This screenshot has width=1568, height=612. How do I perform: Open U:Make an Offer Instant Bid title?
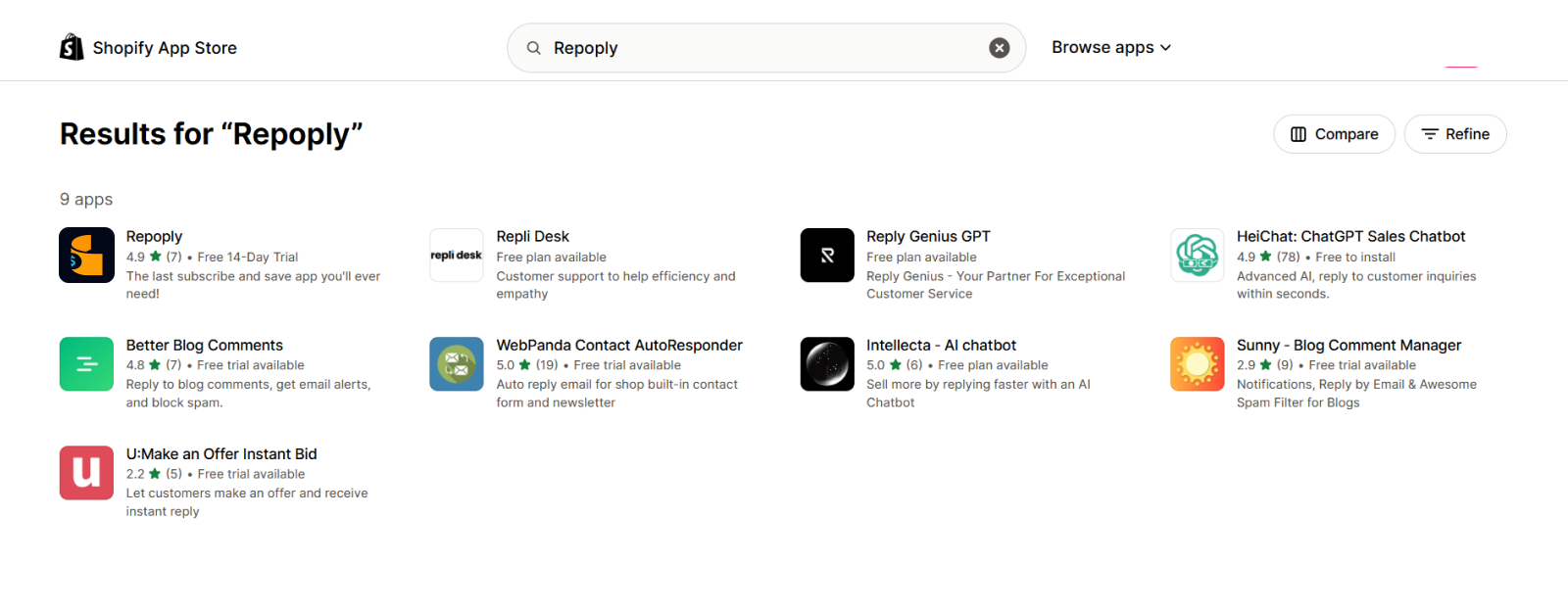point(221,453)
